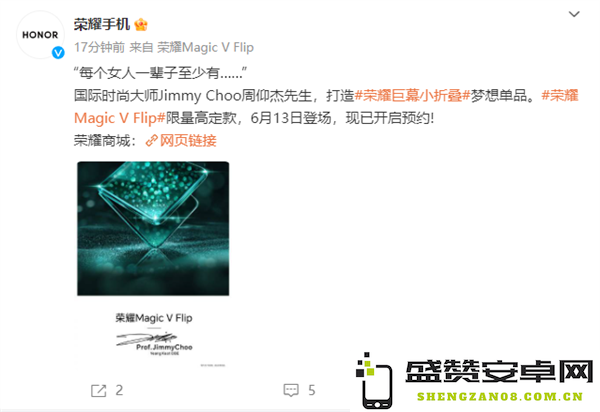Click the repost count 2
The height and width of the screenshot is (412, 600).
tap(119, 391)
